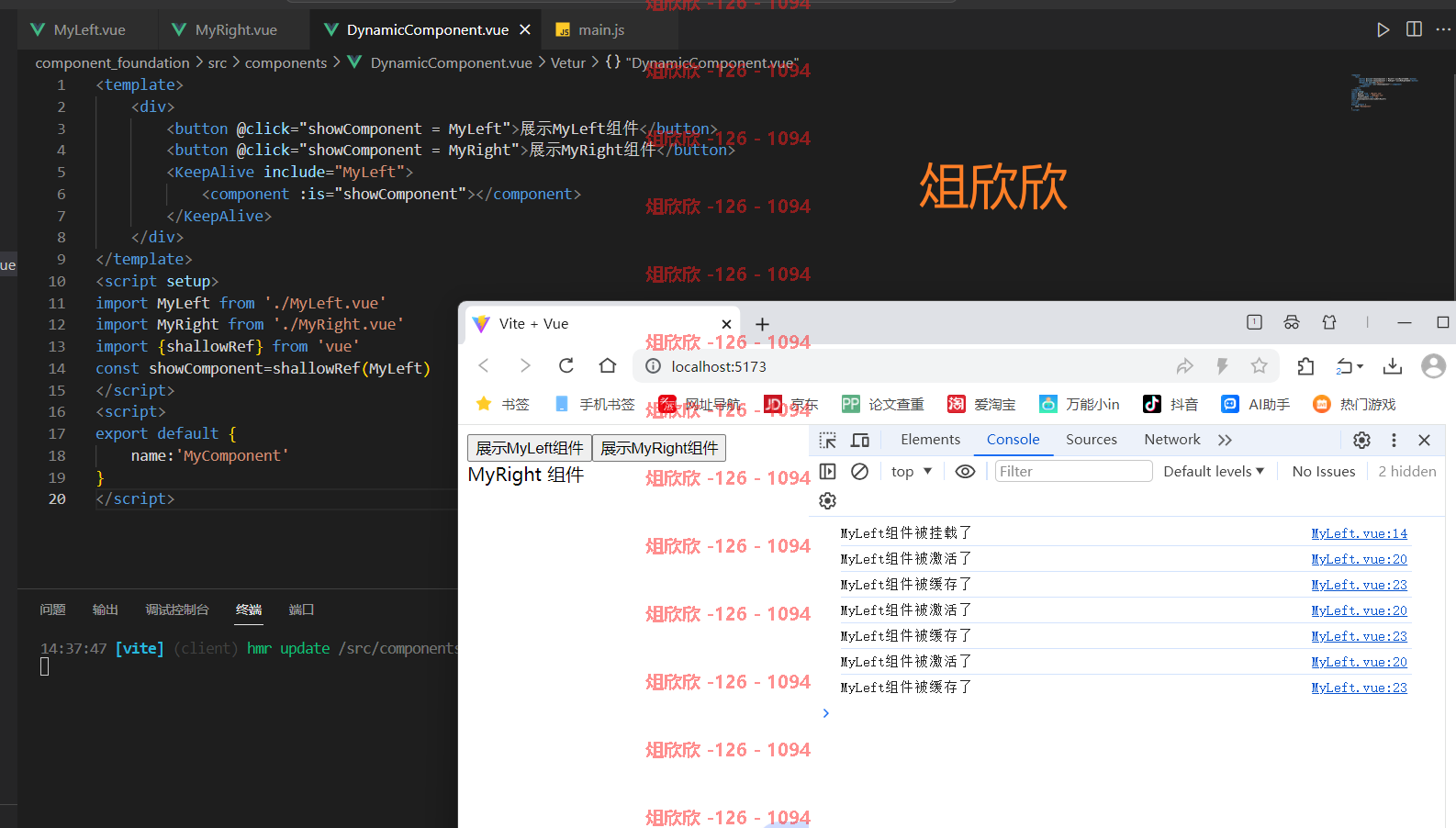The height and width of the screenshot is (828, 1456).
Task: Open console settings gear below toolbar
Action: point(827,500)
